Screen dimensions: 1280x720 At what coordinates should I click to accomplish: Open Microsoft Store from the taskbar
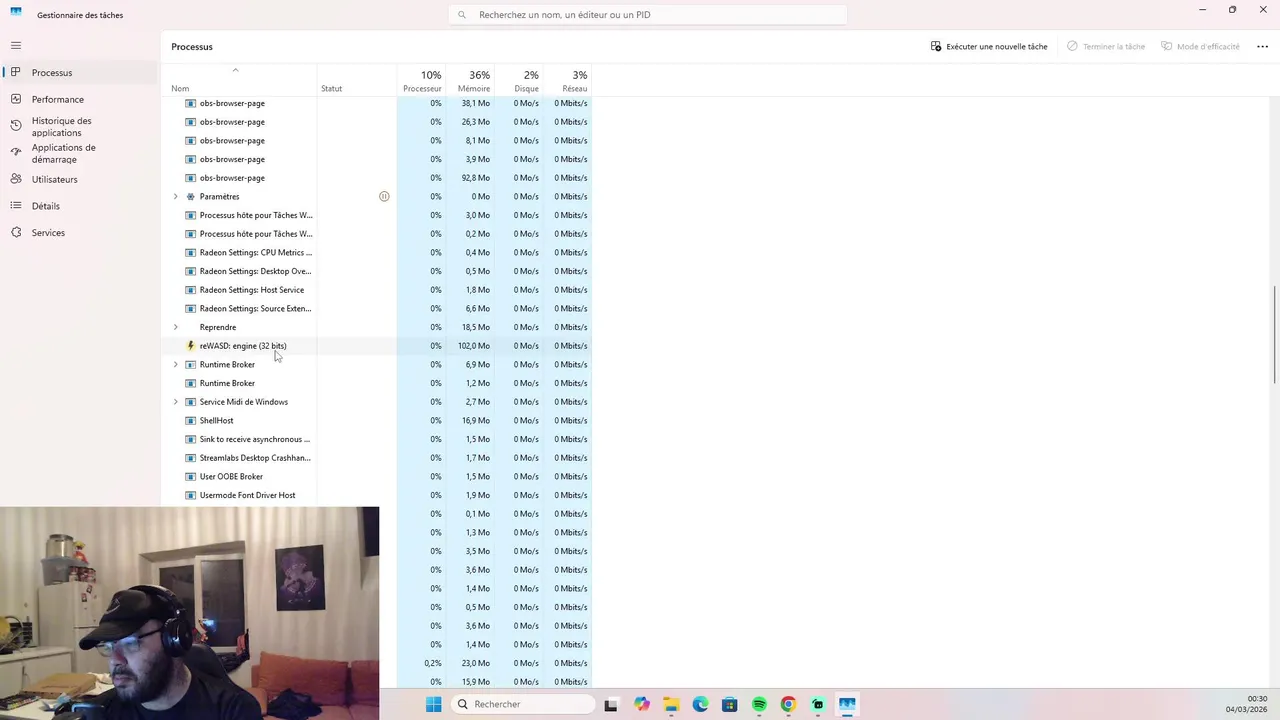[730, 704]
